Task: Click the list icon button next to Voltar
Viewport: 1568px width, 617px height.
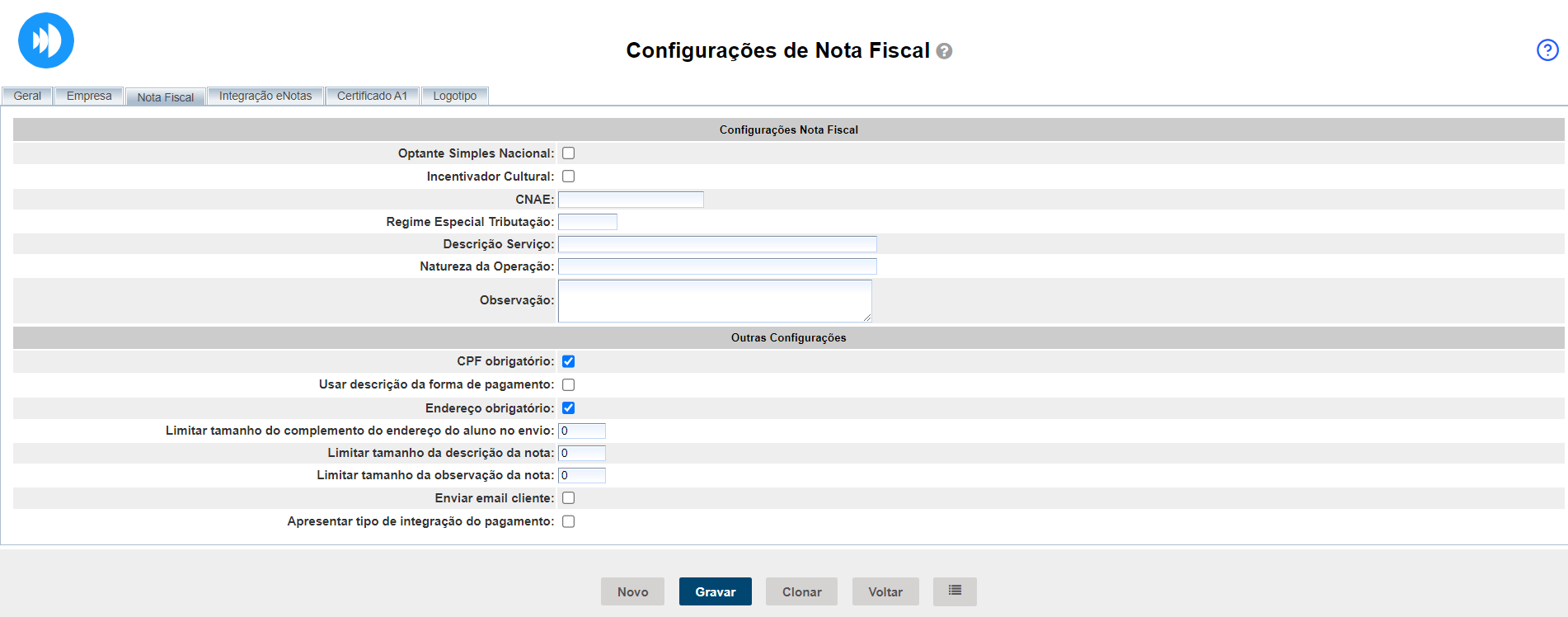Action: tap(955, 591)
